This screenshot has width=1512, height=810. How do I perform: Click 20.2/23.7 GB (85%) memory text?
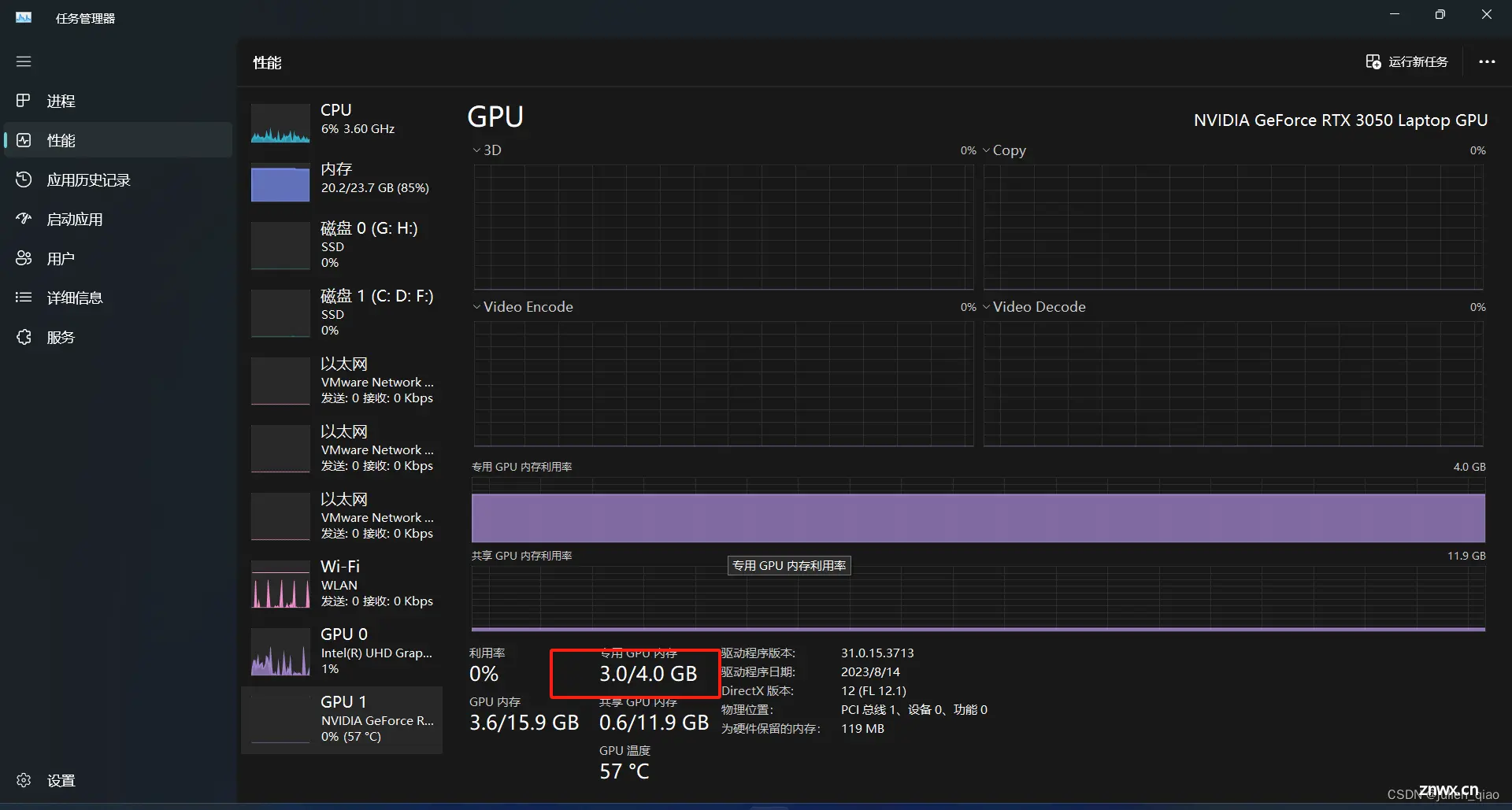(375, 188)
